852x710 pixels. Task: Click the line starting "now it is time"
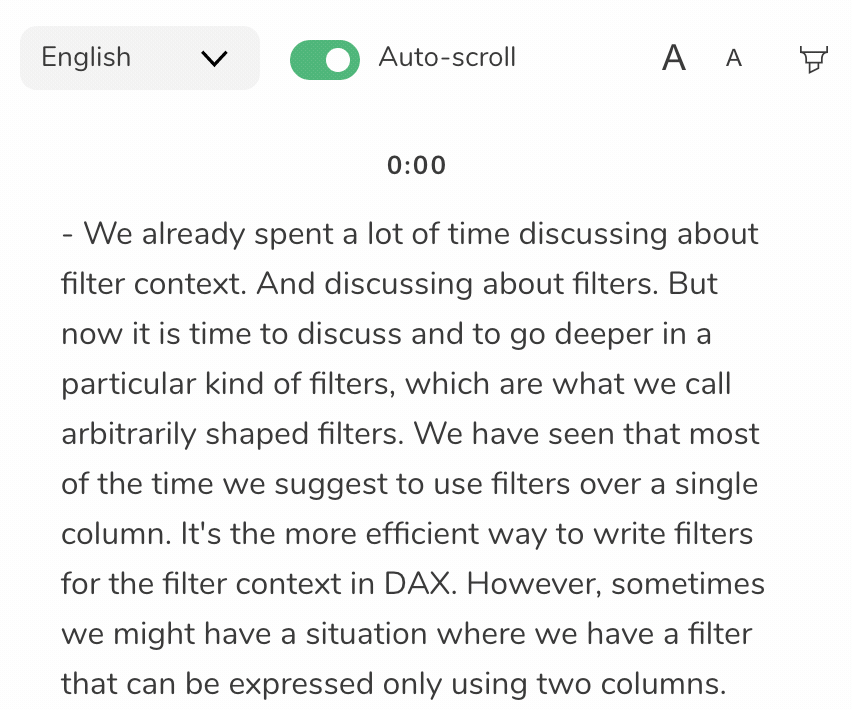pyautogui.click(x=386, y=334)
